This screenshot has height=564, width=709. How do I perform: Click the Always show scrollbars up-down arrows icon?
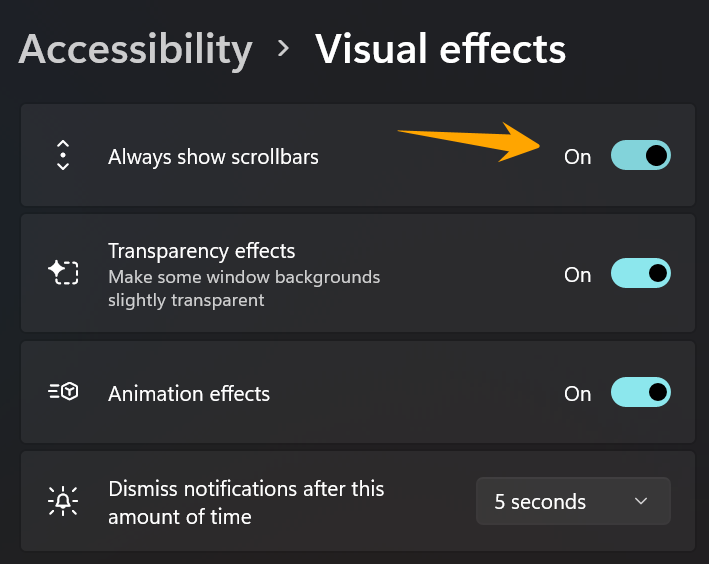click(x=63, y=155)
